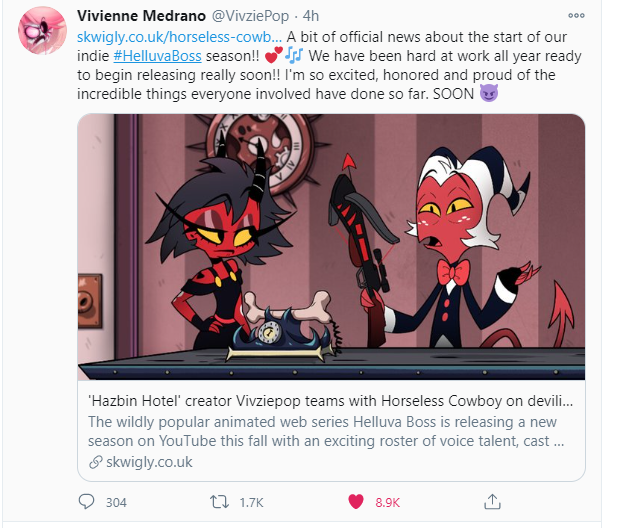Click the skwigly.co.uk domain under the card
Viewport: 617px width, 528px height.
click(149, 462)
